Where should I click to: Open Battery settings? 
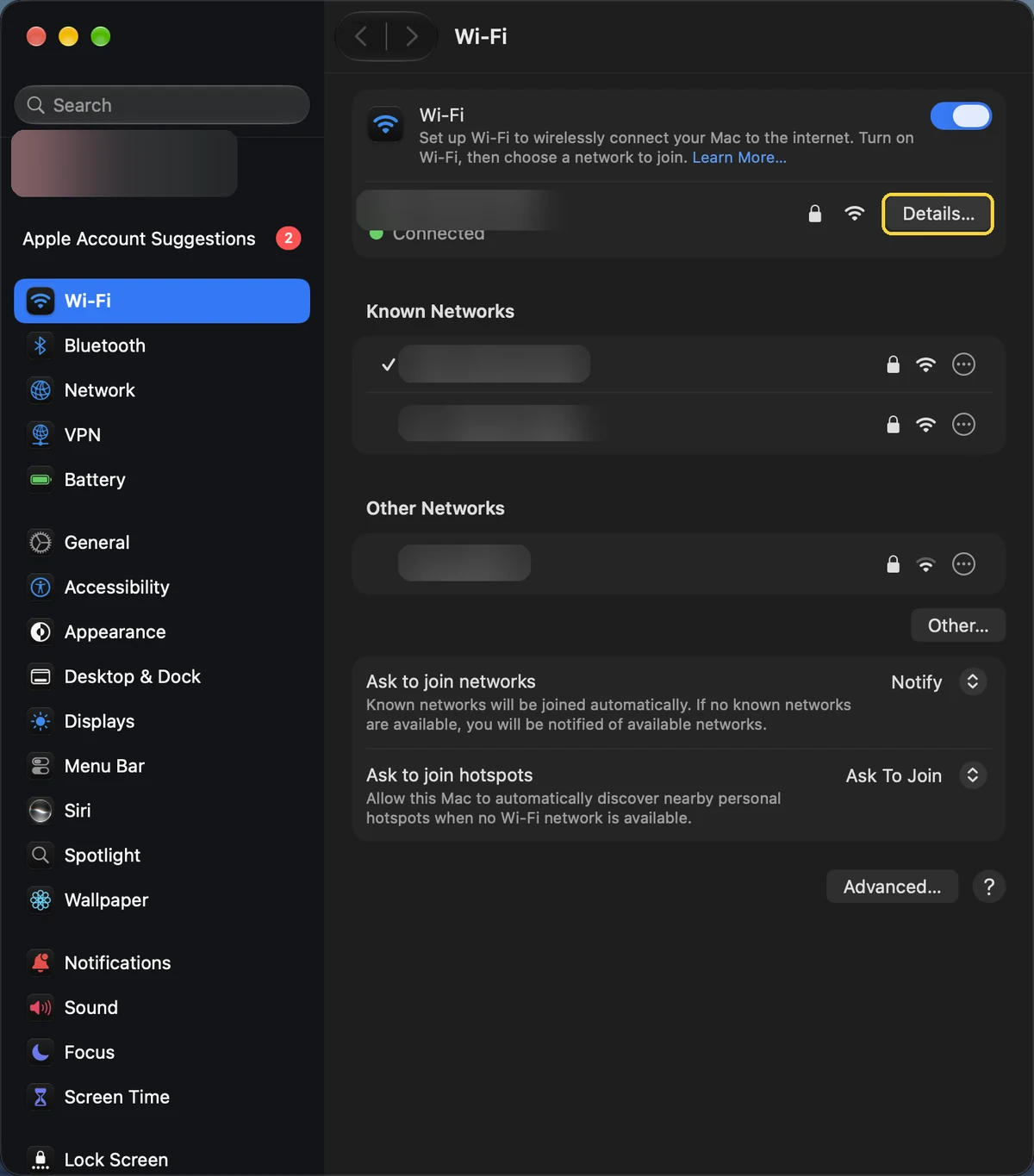tap(162, 480)
